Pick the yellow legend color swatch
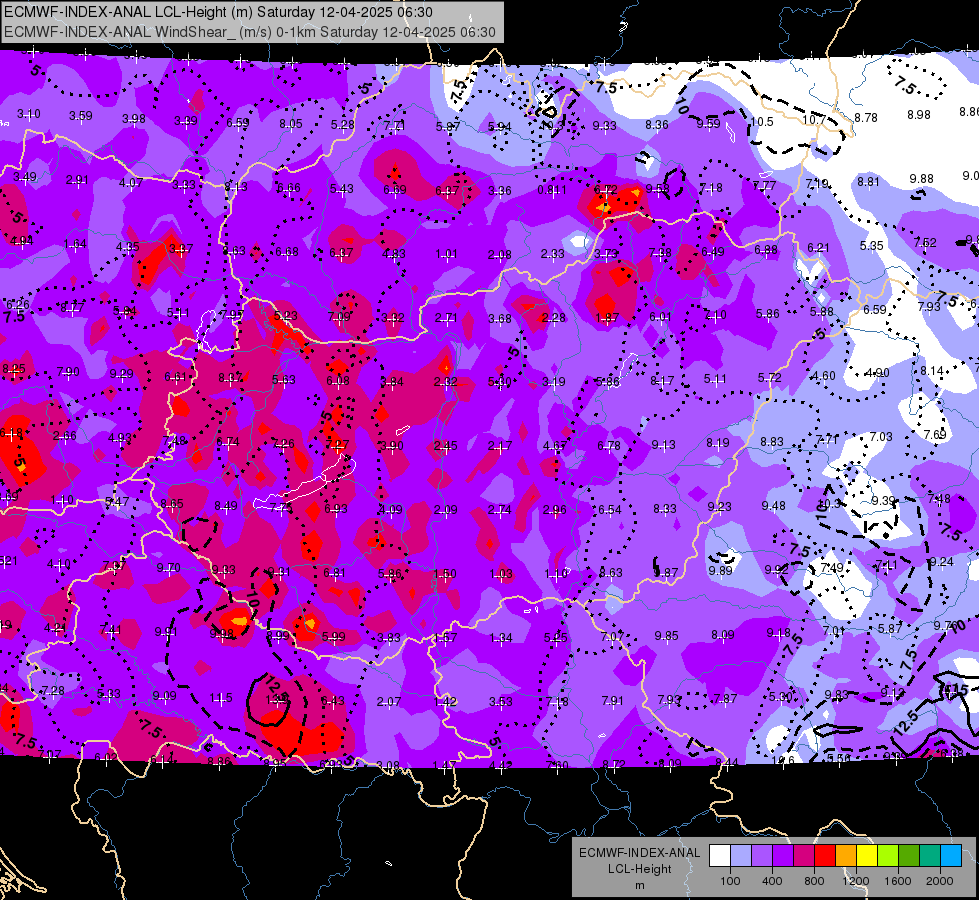 (x=867, y=855)
